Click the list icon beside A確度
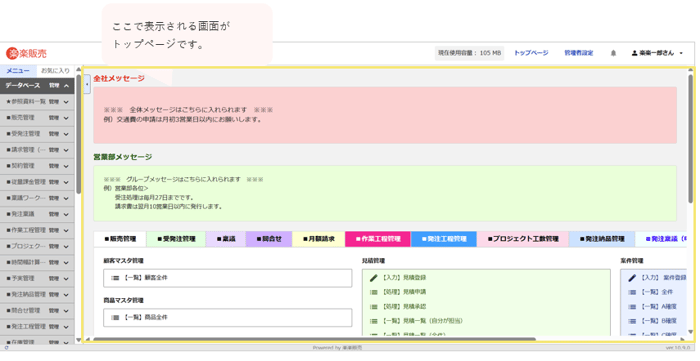Screen dimensions: 700x361 pyautogui.click(x=632, y=307)
